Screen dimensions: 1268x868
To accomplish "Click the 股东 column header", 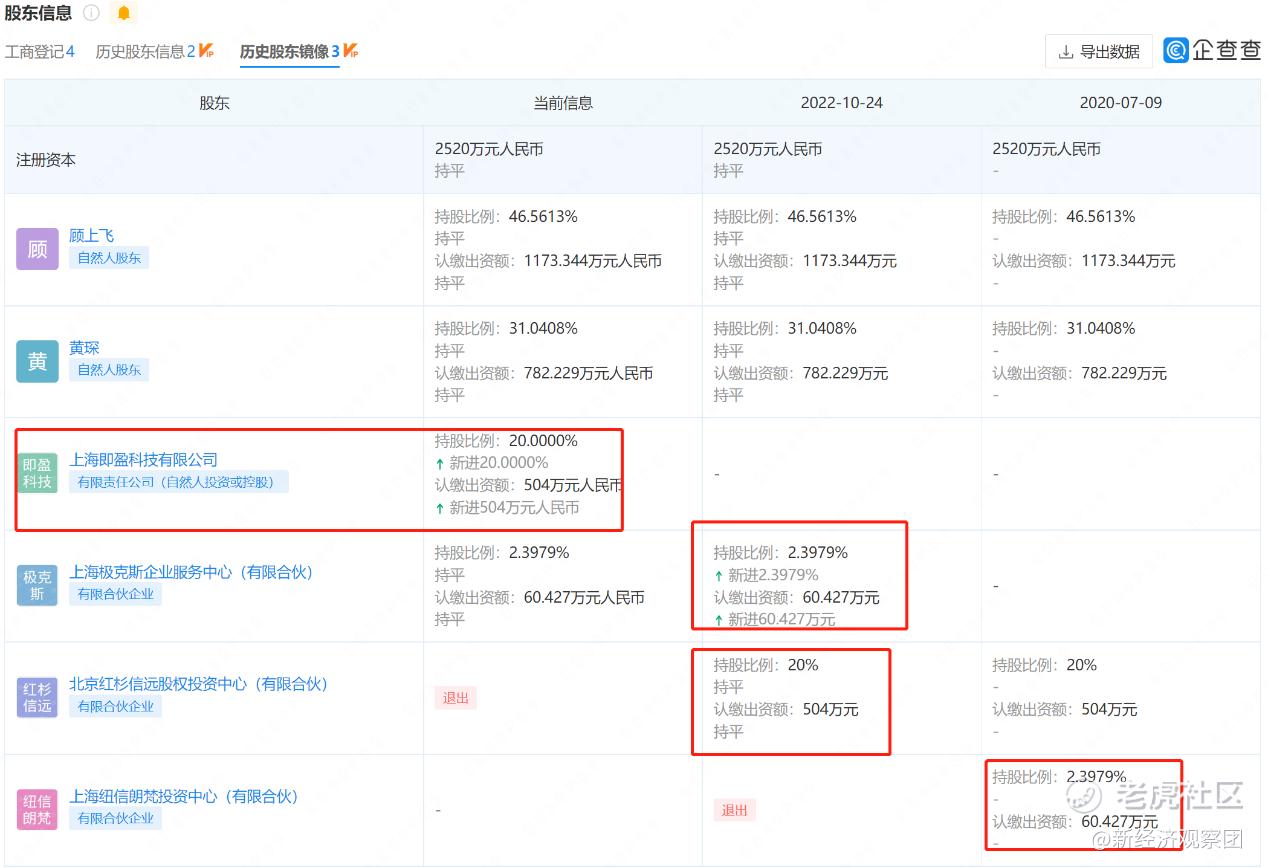I will tap(214, 103).
